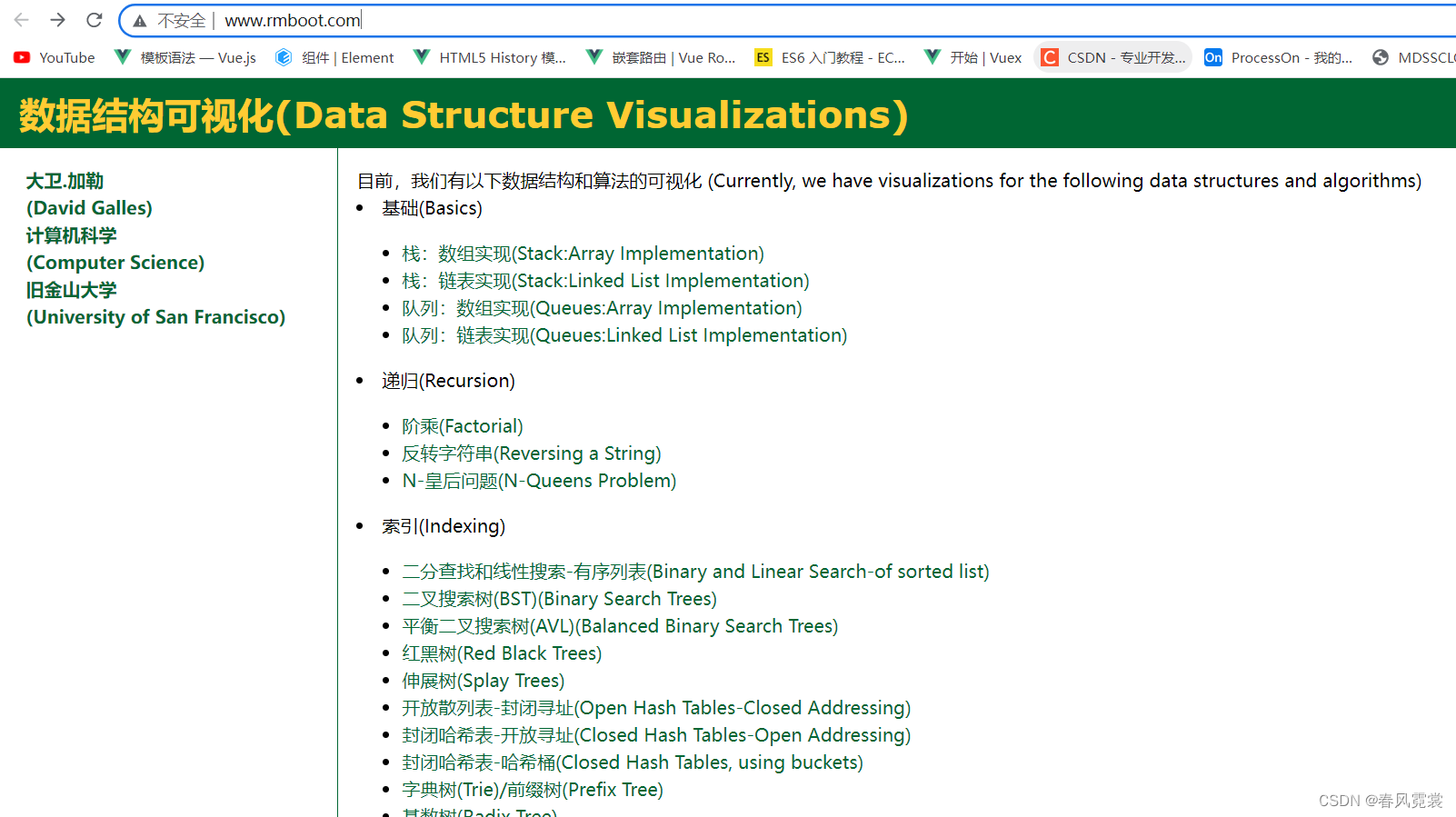1456x817 pixels.
Task: Click the browser back arrow
Action: click(x=22, y=20)
